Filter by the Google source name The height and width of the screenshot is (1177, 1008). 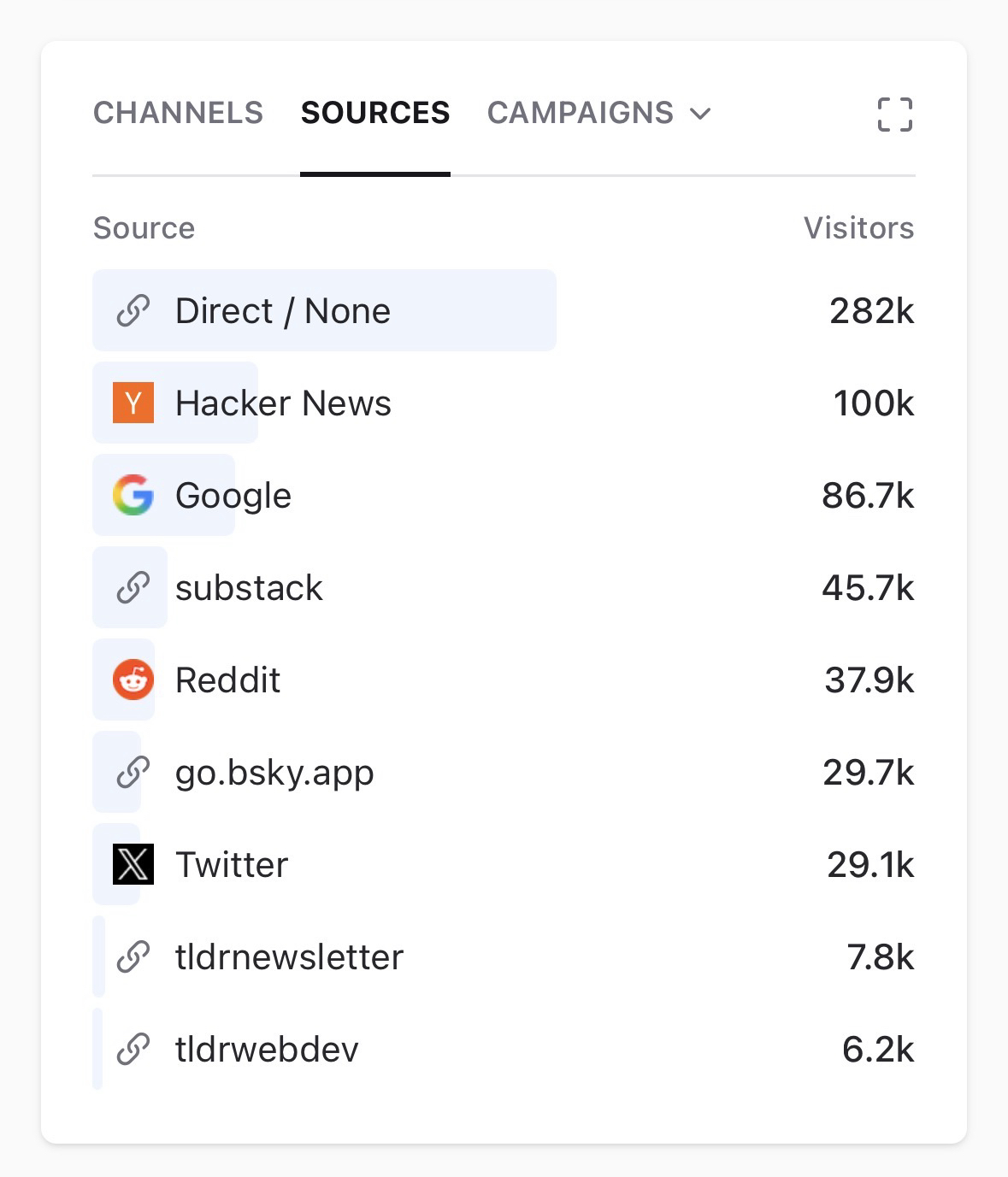pyautogui.click(x=233, y=496)
